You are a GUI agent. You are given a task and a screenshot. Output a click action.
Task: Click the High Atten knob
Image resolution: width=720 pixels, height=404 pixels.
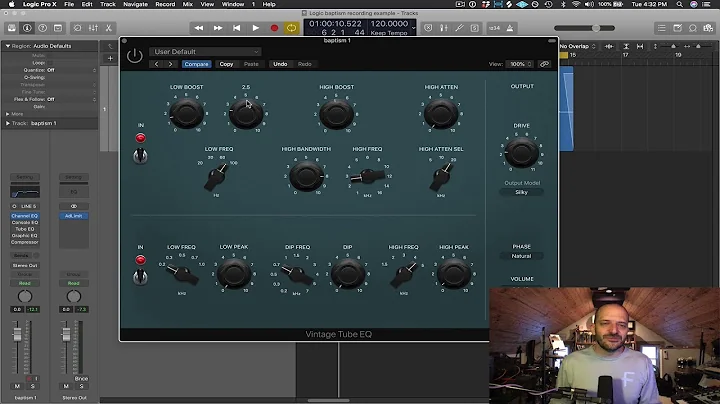(x=441, y=114)
